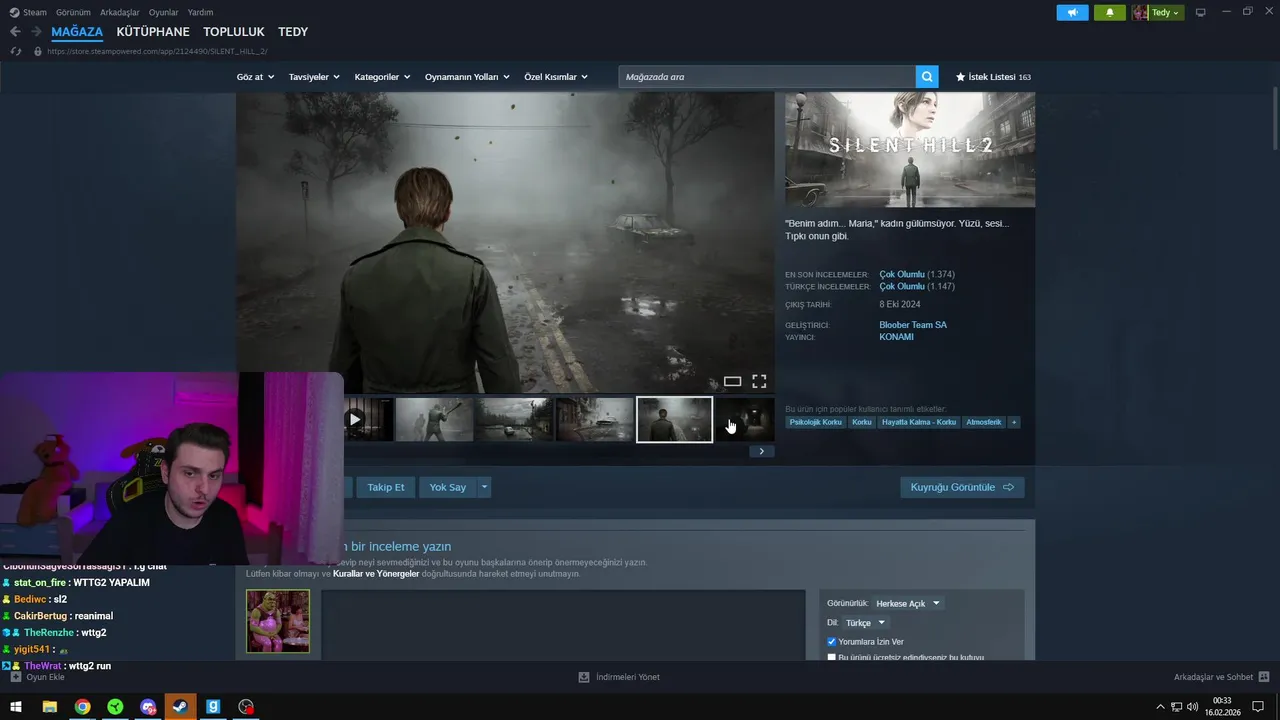Expand the Göz at dropdown
The image size is (1280, 720).
coord(255,77)
